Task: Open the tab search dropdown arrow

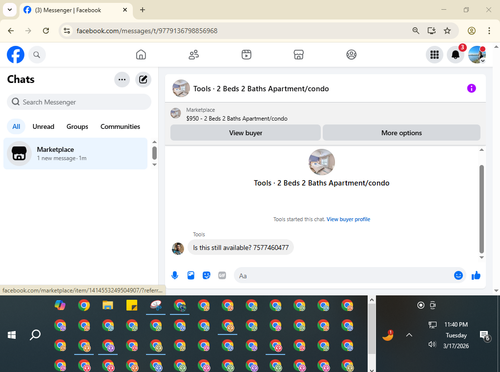Action: pos(10,10)
